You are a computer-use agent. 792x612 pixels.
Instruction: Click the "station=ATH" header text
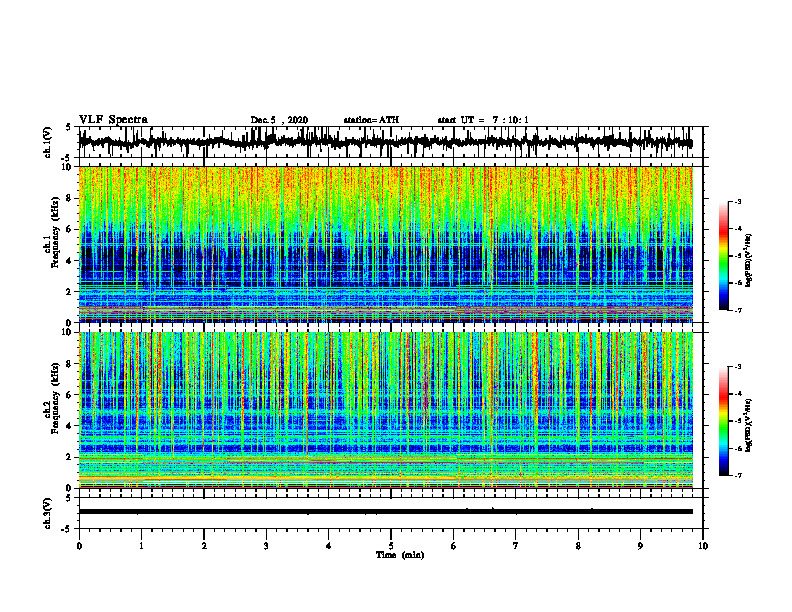tap(371, 120)
